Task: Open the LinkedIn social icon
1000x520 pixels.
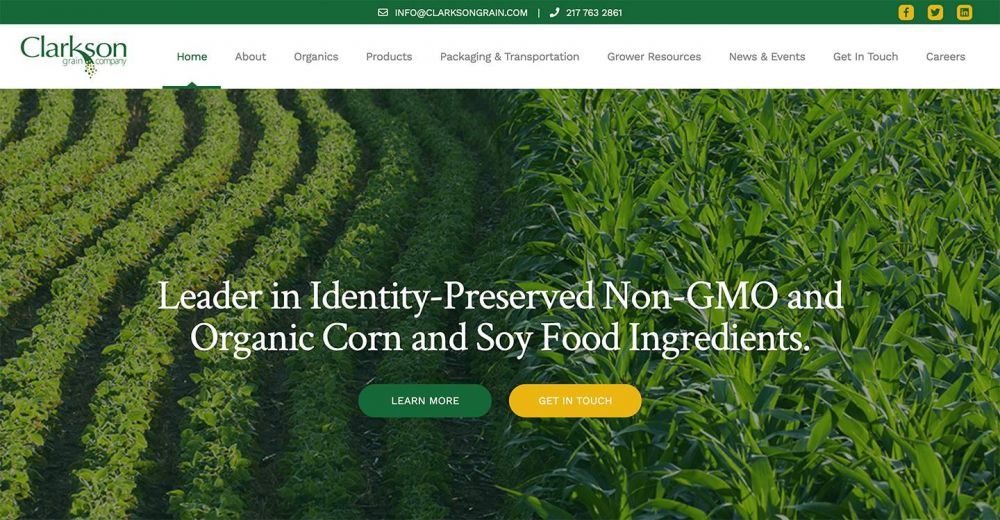Action: [x=964, y=12]
